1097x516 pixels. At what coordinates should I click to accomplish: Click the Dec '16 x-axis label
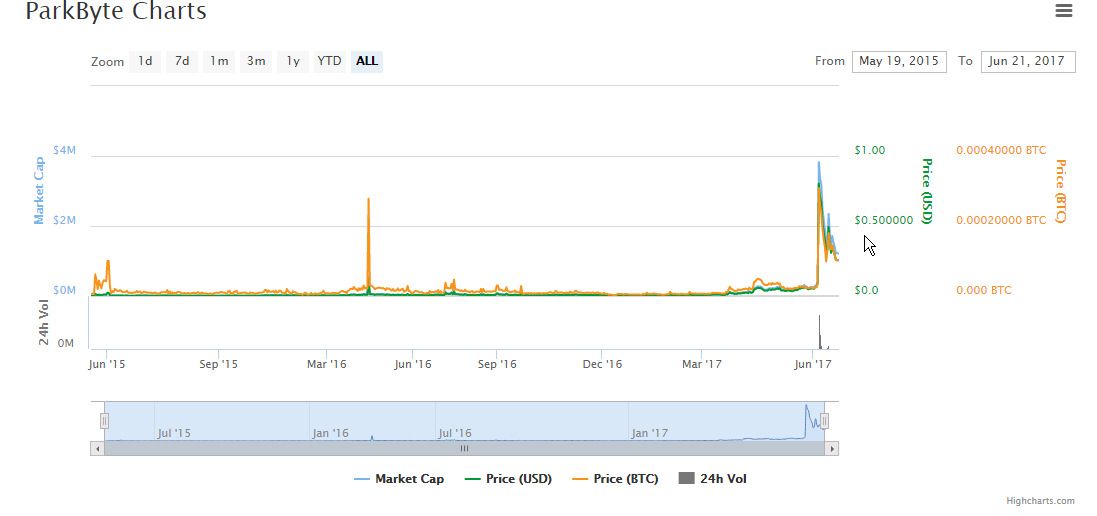602,364
